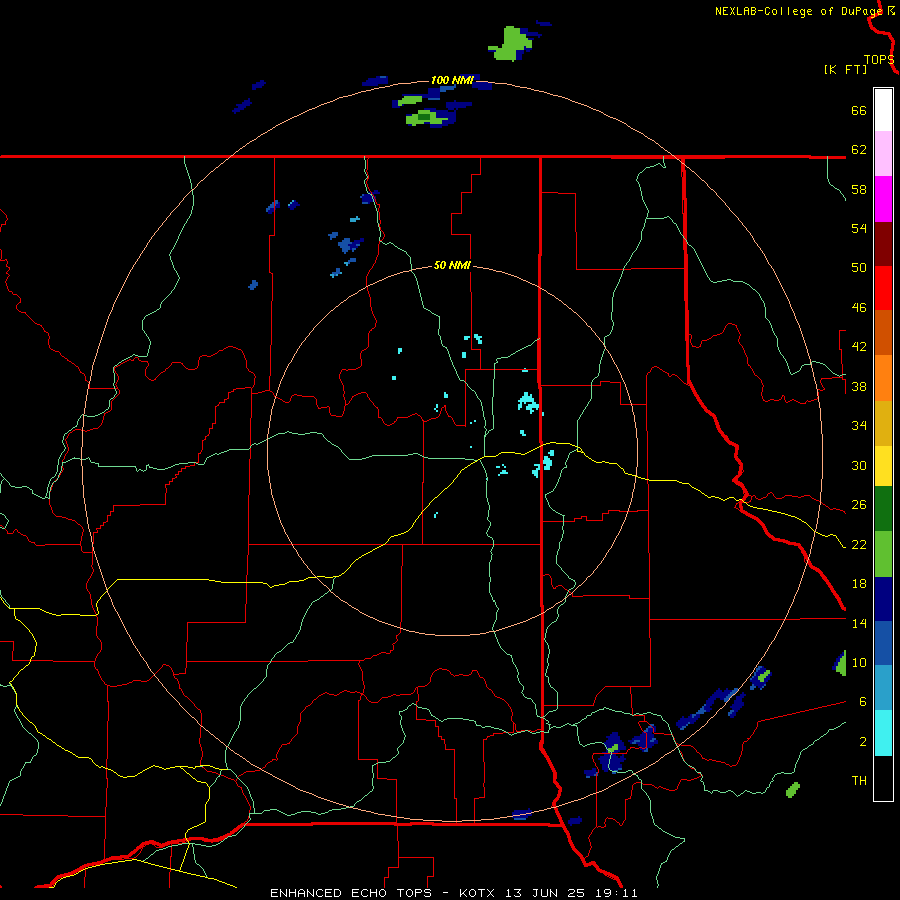Pick the bright orange legend color block
Screen dimensions: 900x900
click(883, 378)
